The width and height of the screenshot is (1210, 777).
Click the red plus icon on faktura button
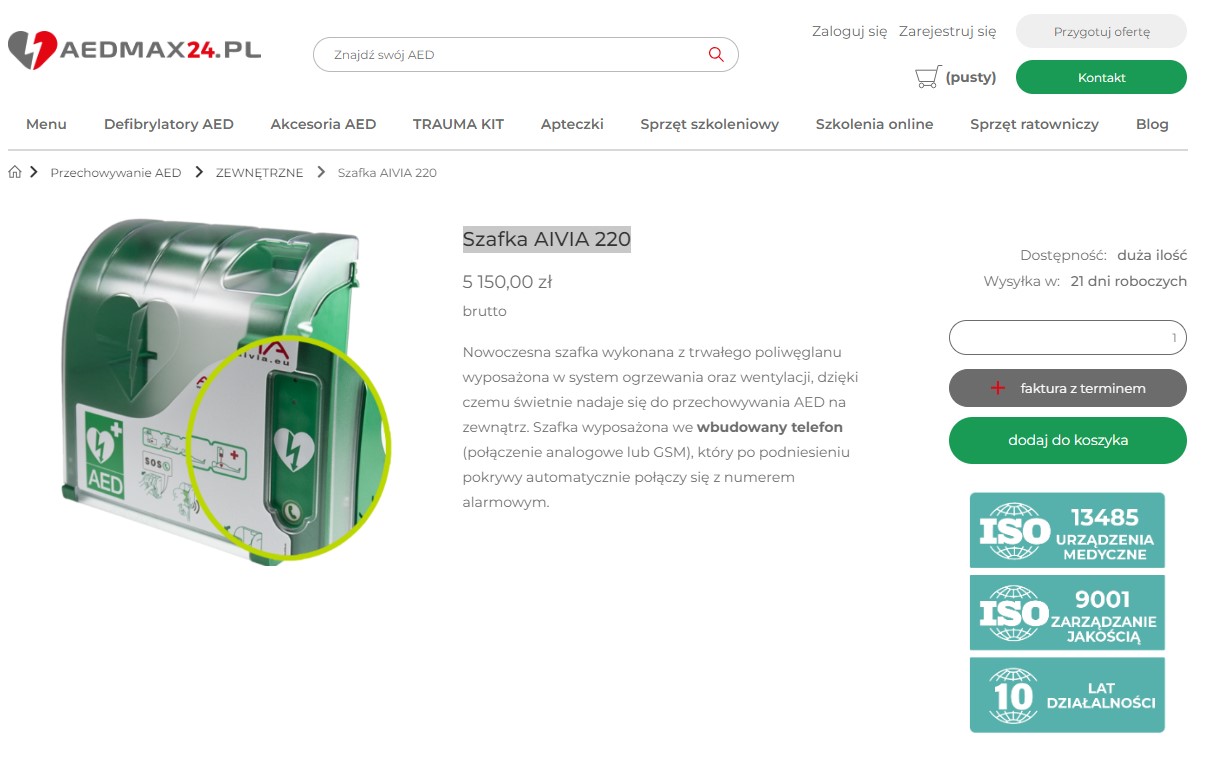tap(997, 388)
